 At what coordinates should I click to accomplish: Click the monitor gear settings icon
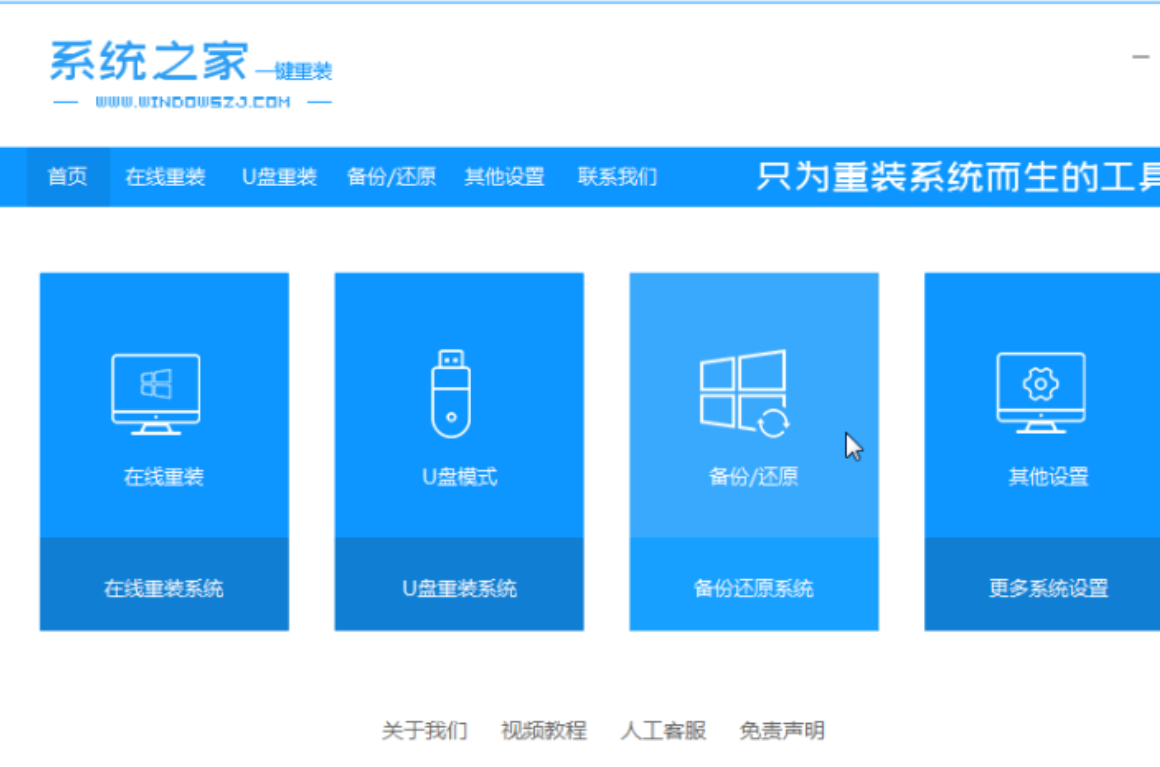[1041, 393]
